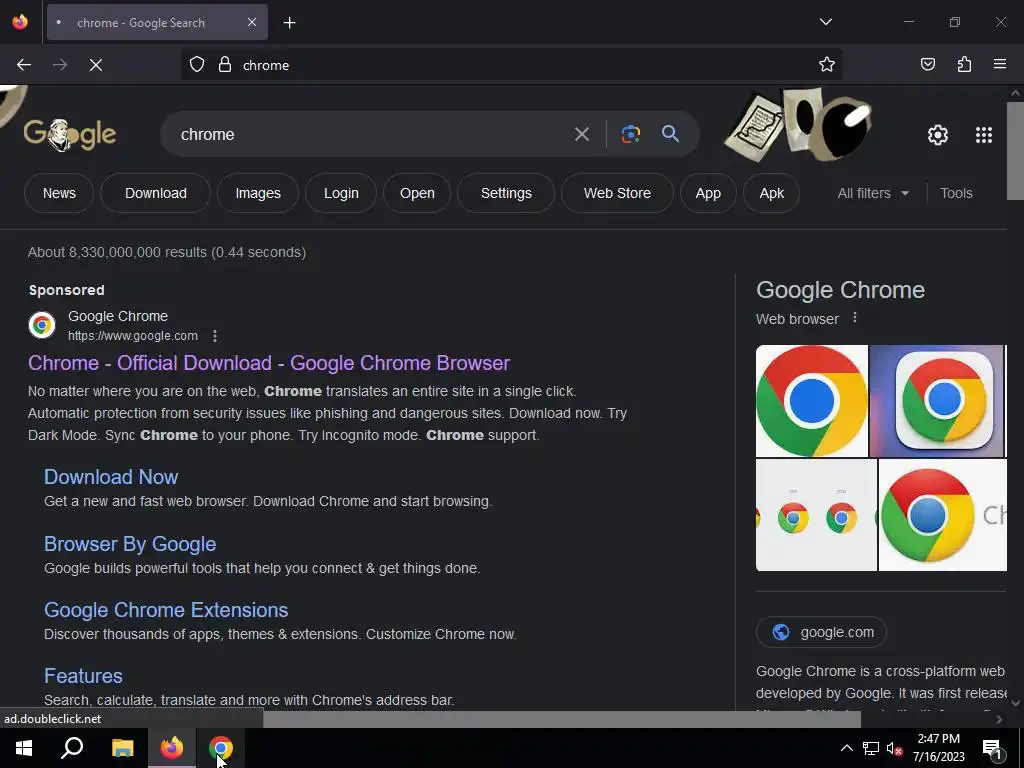1024x768 pixels.
Task: Open the Features sitelink
Action: click(83, 676)
